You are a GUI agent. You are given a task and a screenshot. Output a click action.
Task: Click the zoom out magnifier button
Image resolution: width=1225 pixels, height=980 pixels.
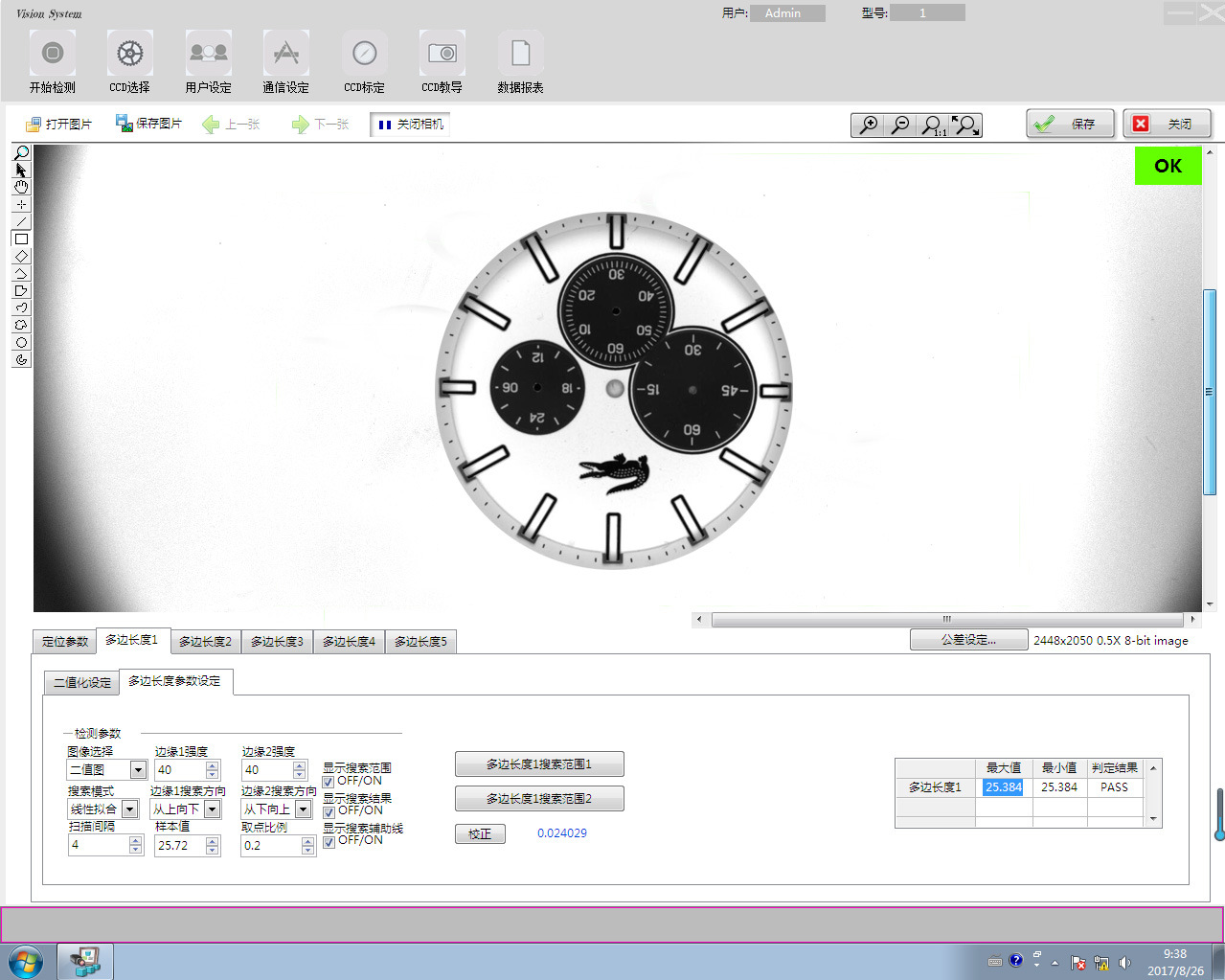pos(900,125)
